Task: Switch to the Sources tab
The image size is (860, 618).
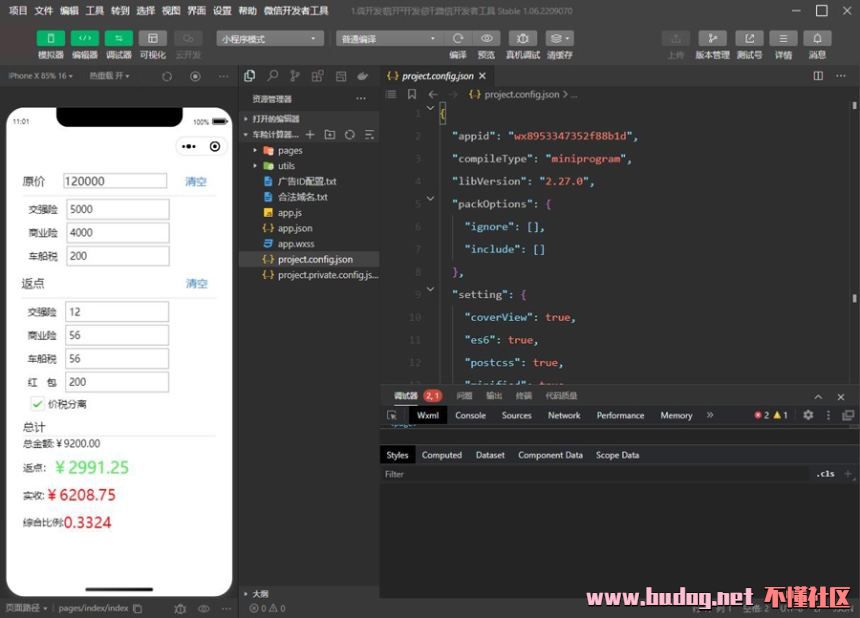Action: pyautogui.click(x=517, y=416)
